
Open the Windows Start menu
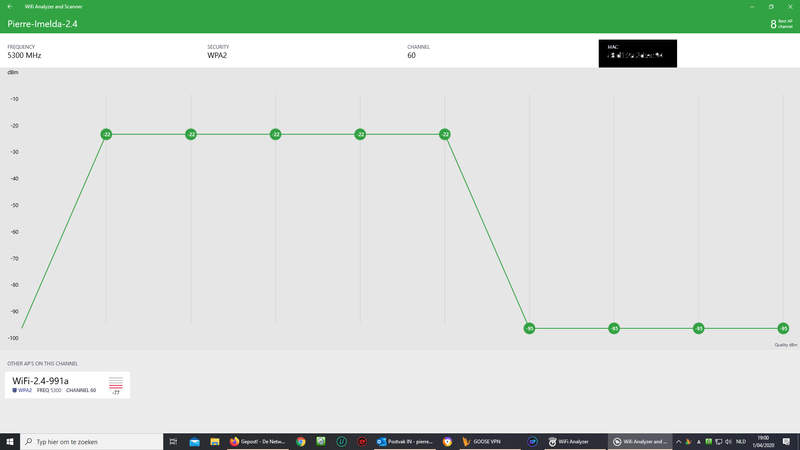tap(10, 442)
